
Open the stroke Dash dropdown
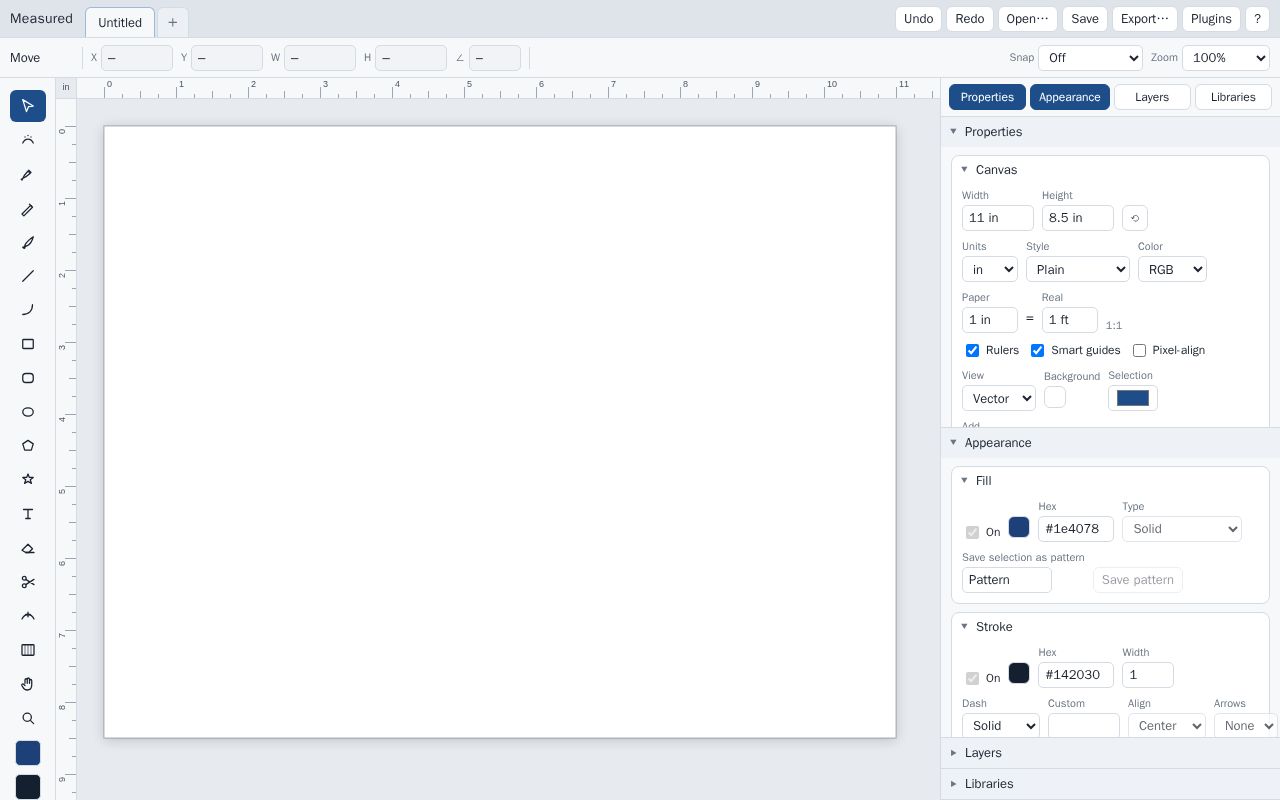[1001, 726]
